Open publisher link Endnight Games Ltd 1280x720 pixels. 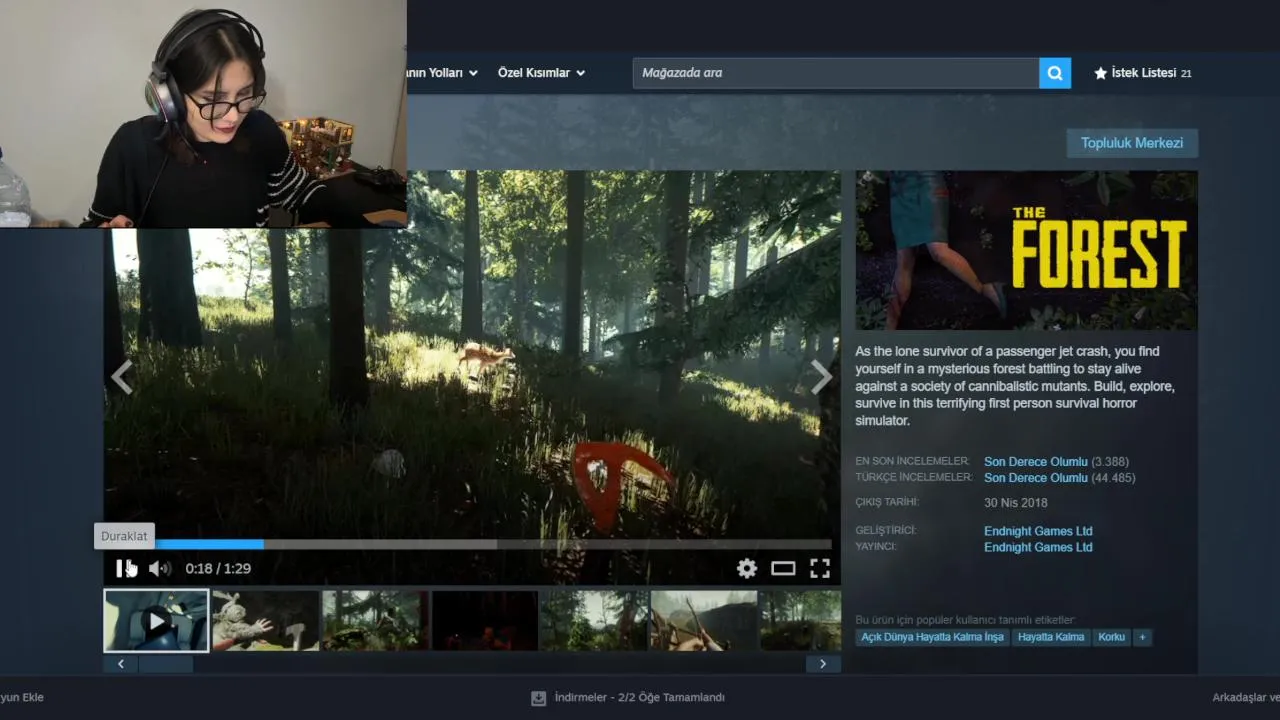(x=1038, y=547)
